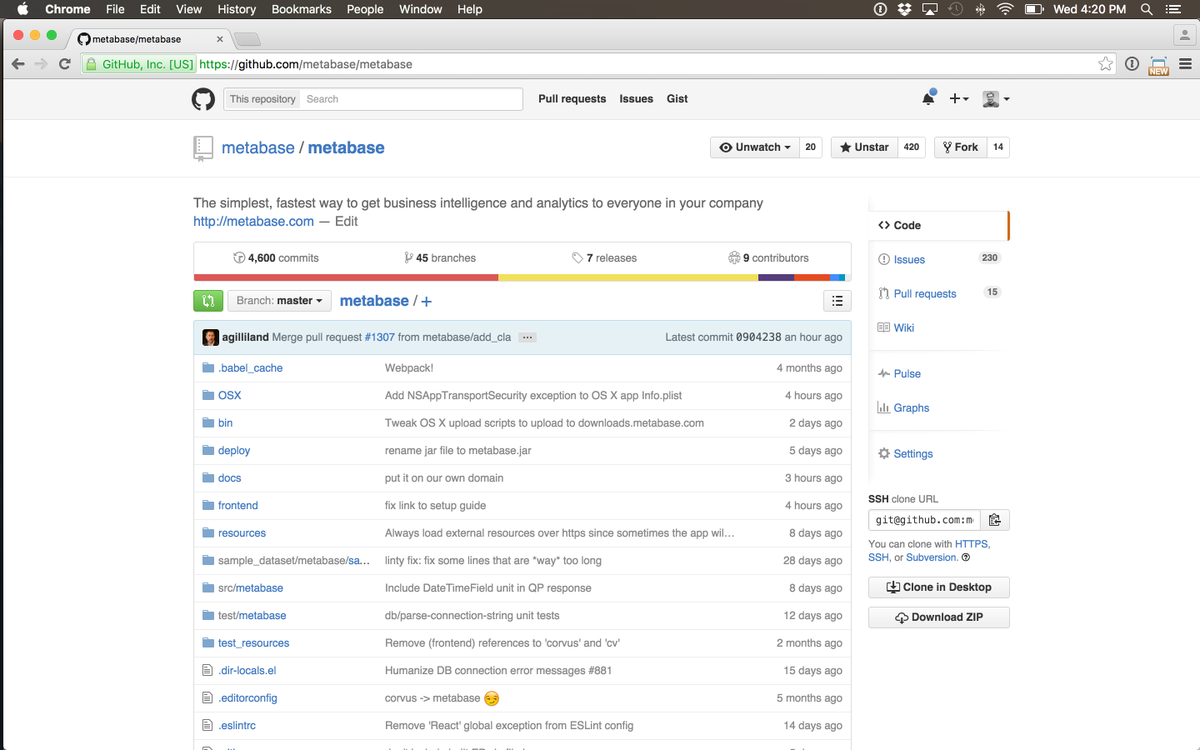Click the SSH clone URL text field
Screen dimensions: 1200x750
click(924, 520)
